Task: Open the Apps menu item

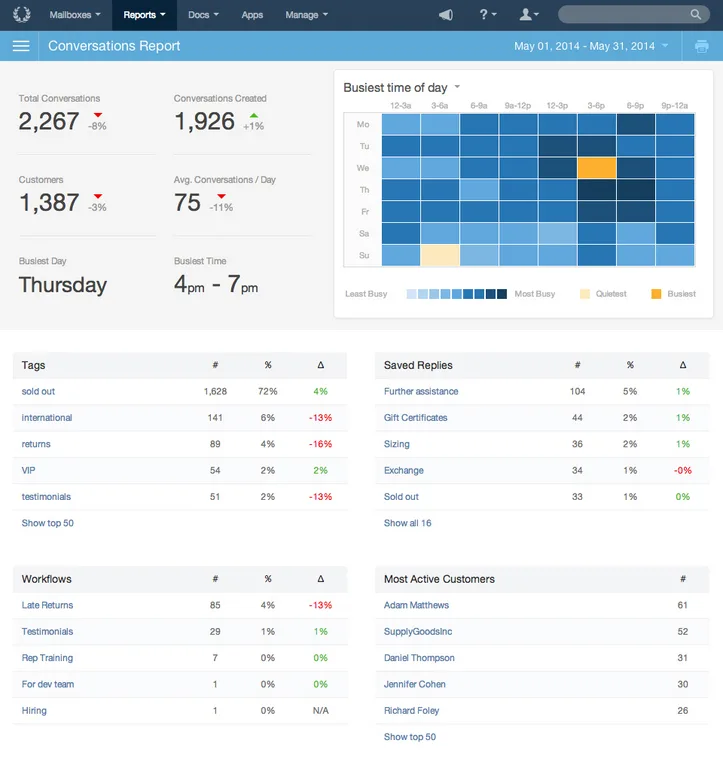Action: tap(252, 15)
